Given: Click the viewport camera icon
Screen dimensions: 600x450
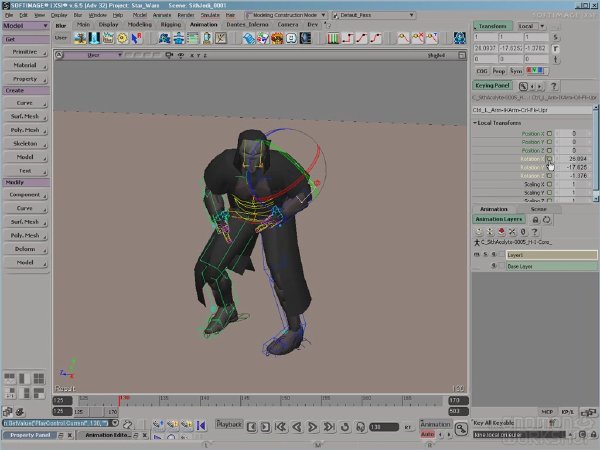Looking at the screenshot, I should tap(169, 55).
